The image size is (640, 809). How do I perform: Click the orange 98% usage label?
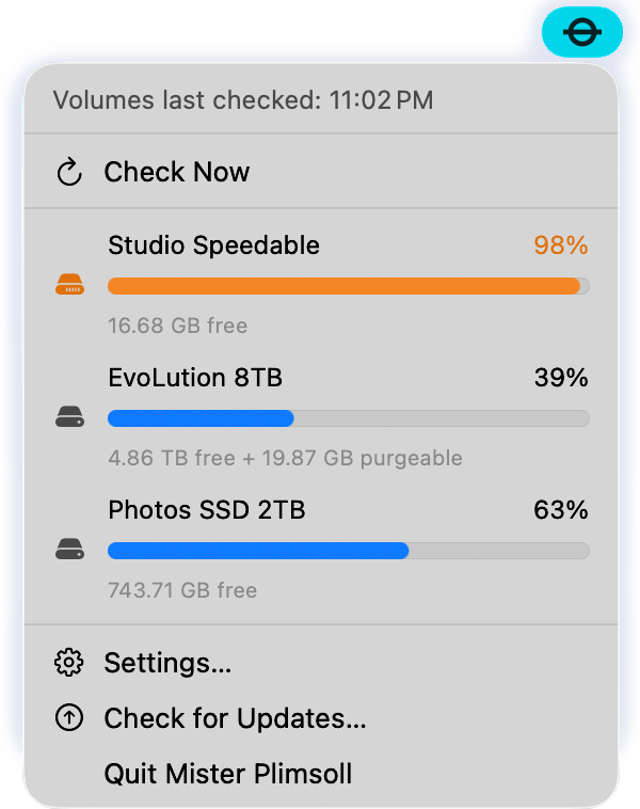click(561, 245)
